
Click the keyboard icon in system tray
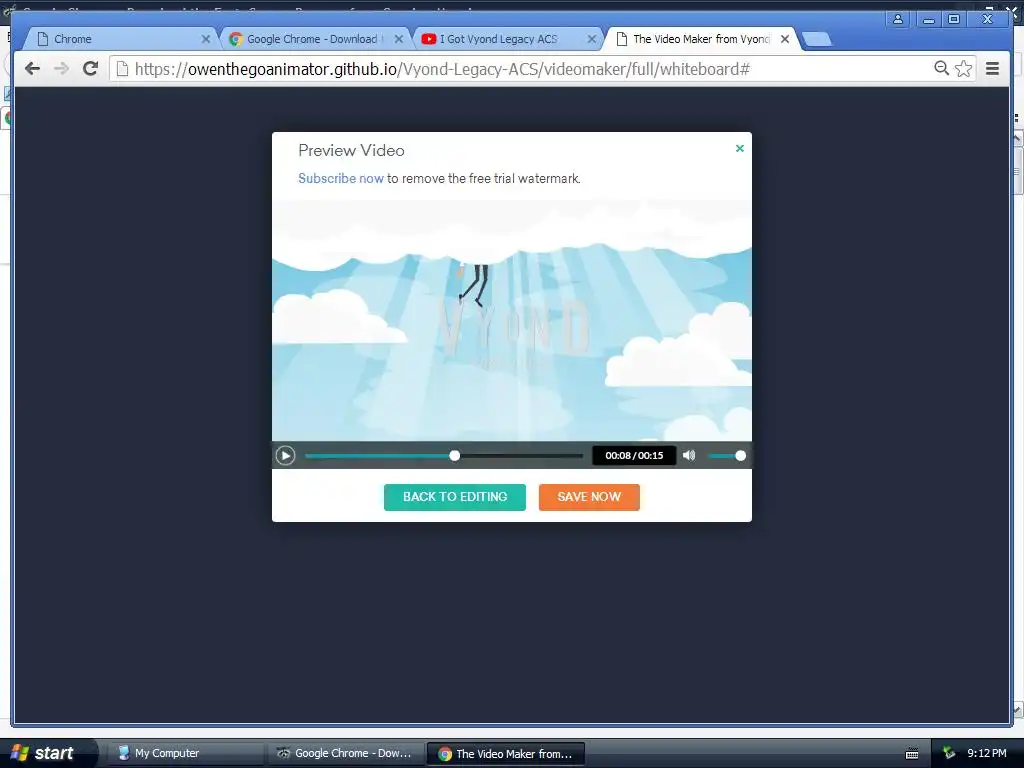(912, 754)
